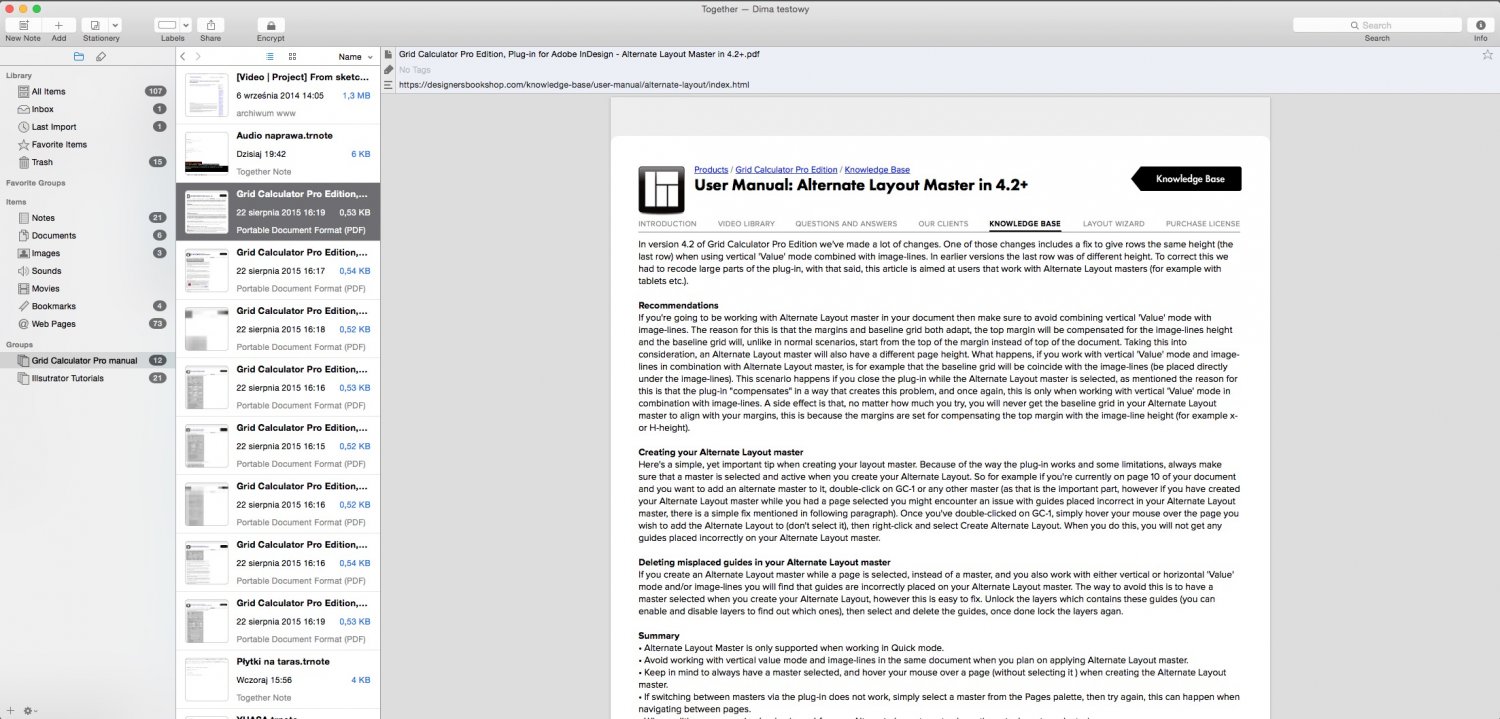This screenshot has width=1500, height=719.
Task: Click the Share toolbar icon
Action: [x=210, y=25]
